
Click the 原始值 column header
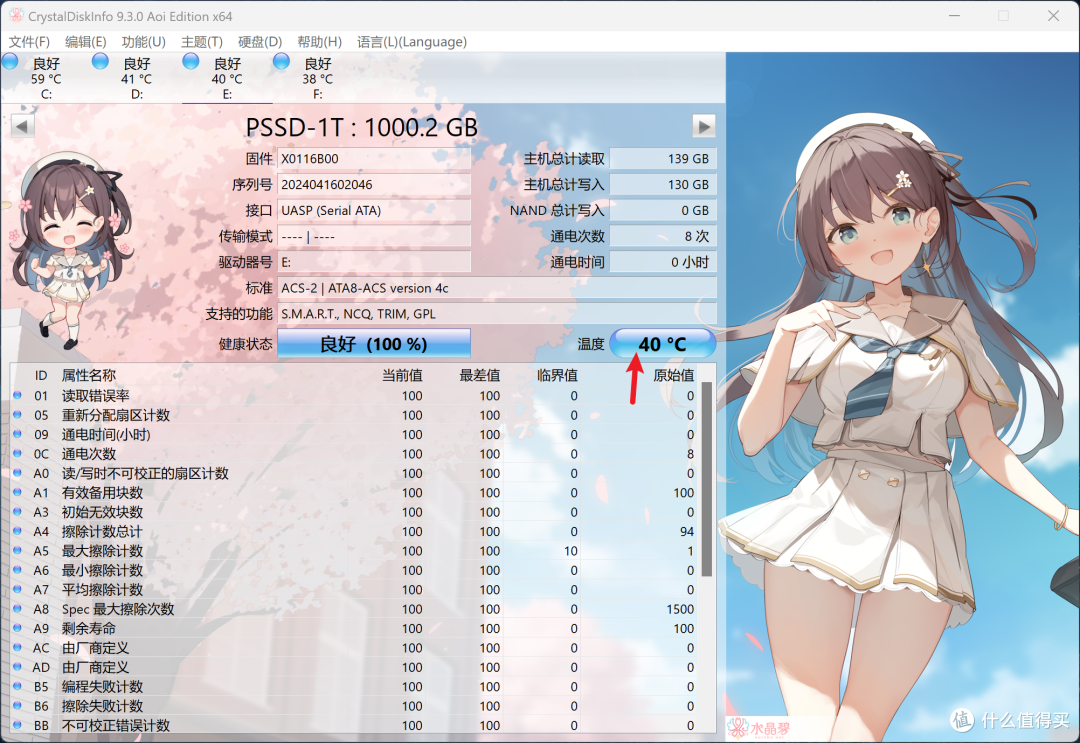tap(674, 375)
